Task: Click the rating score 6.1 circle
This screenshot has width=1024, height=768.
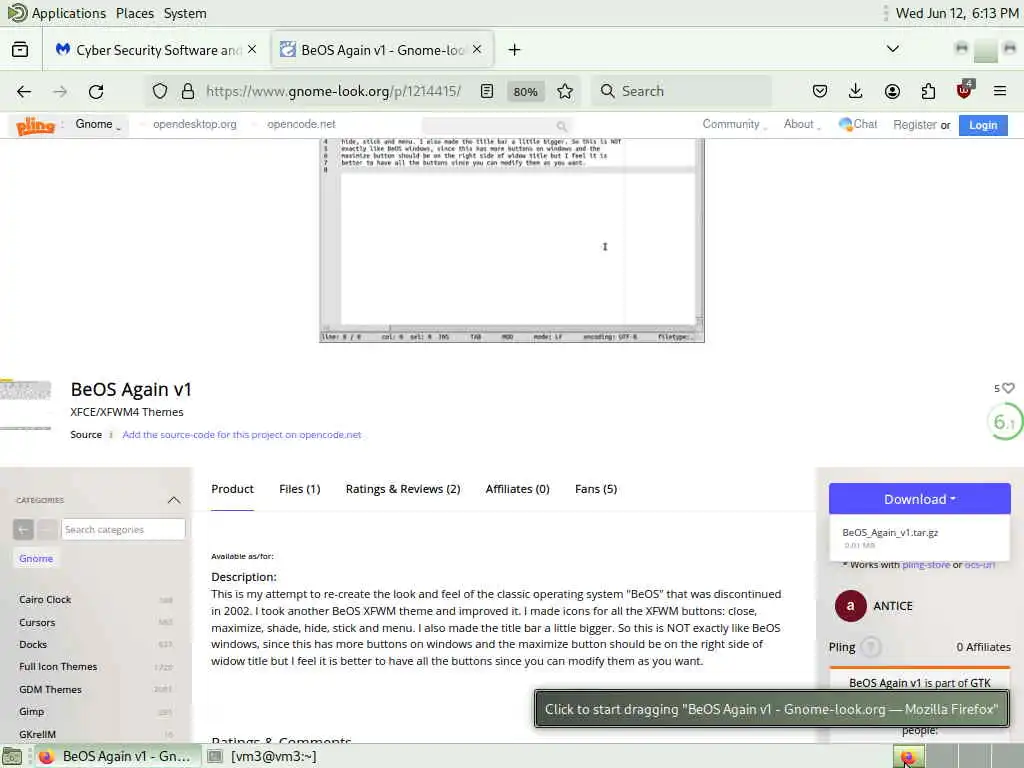Action: coord(1004,423)
